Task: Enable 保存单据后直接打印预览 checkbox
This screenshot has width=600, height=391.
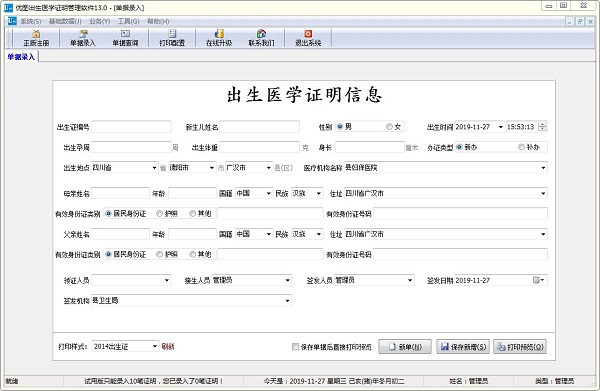Action: click(x=295, y=347)
